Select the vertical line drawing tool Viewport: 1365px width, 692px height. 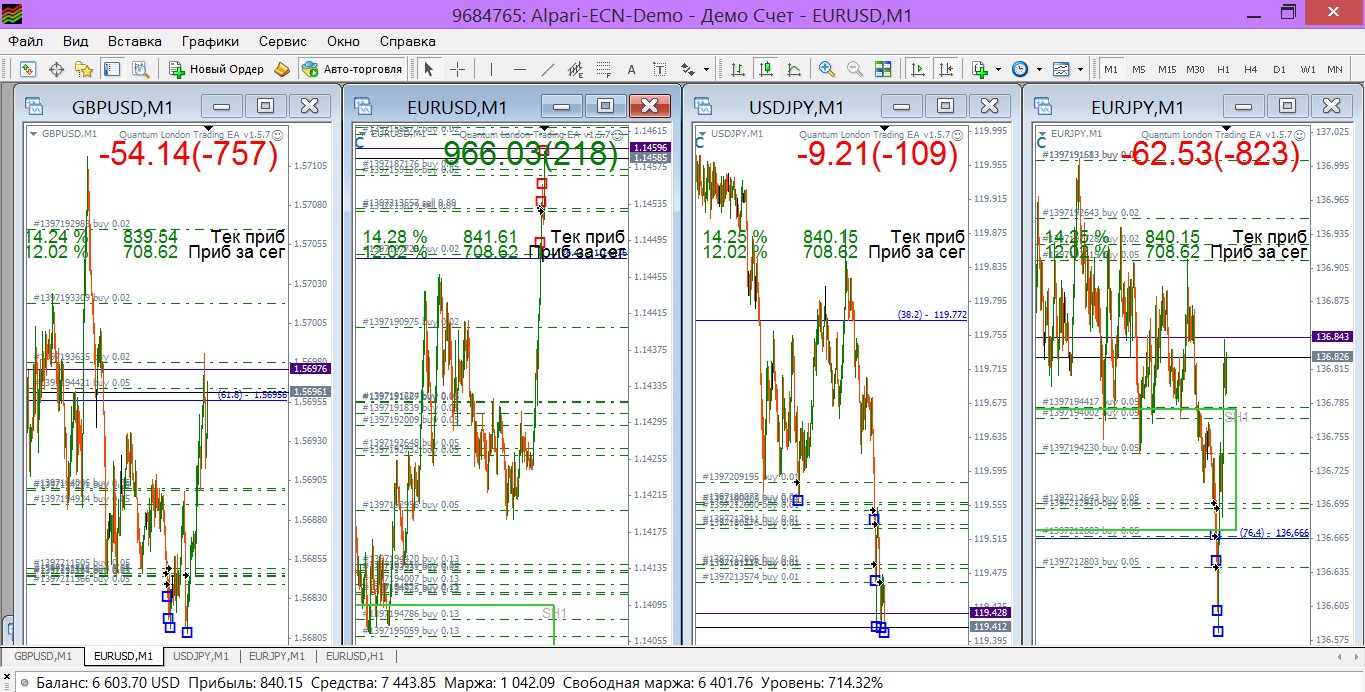pos(491,69)
